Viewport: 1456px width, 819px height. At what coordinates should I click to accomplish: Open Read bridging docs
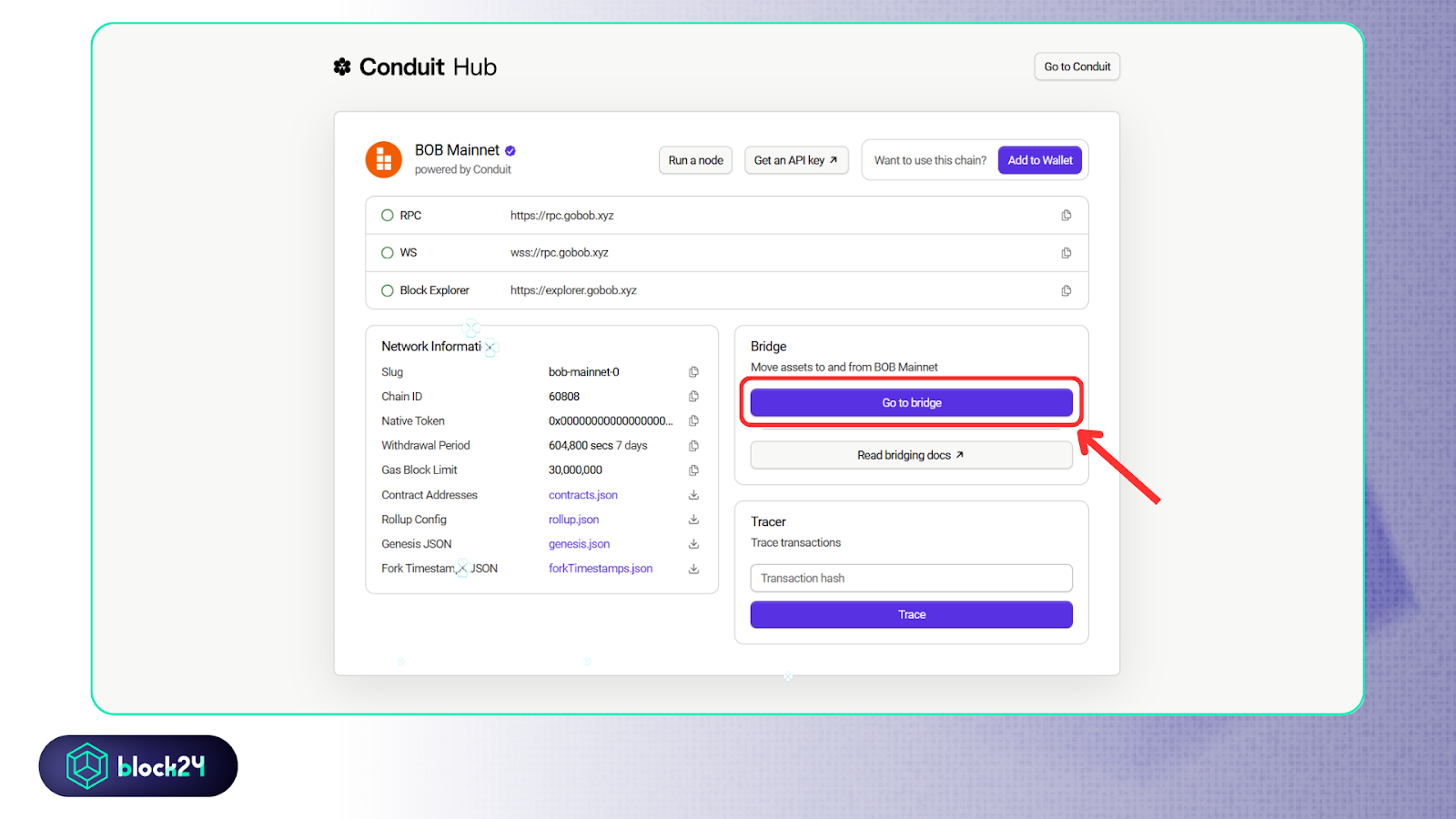912,455
